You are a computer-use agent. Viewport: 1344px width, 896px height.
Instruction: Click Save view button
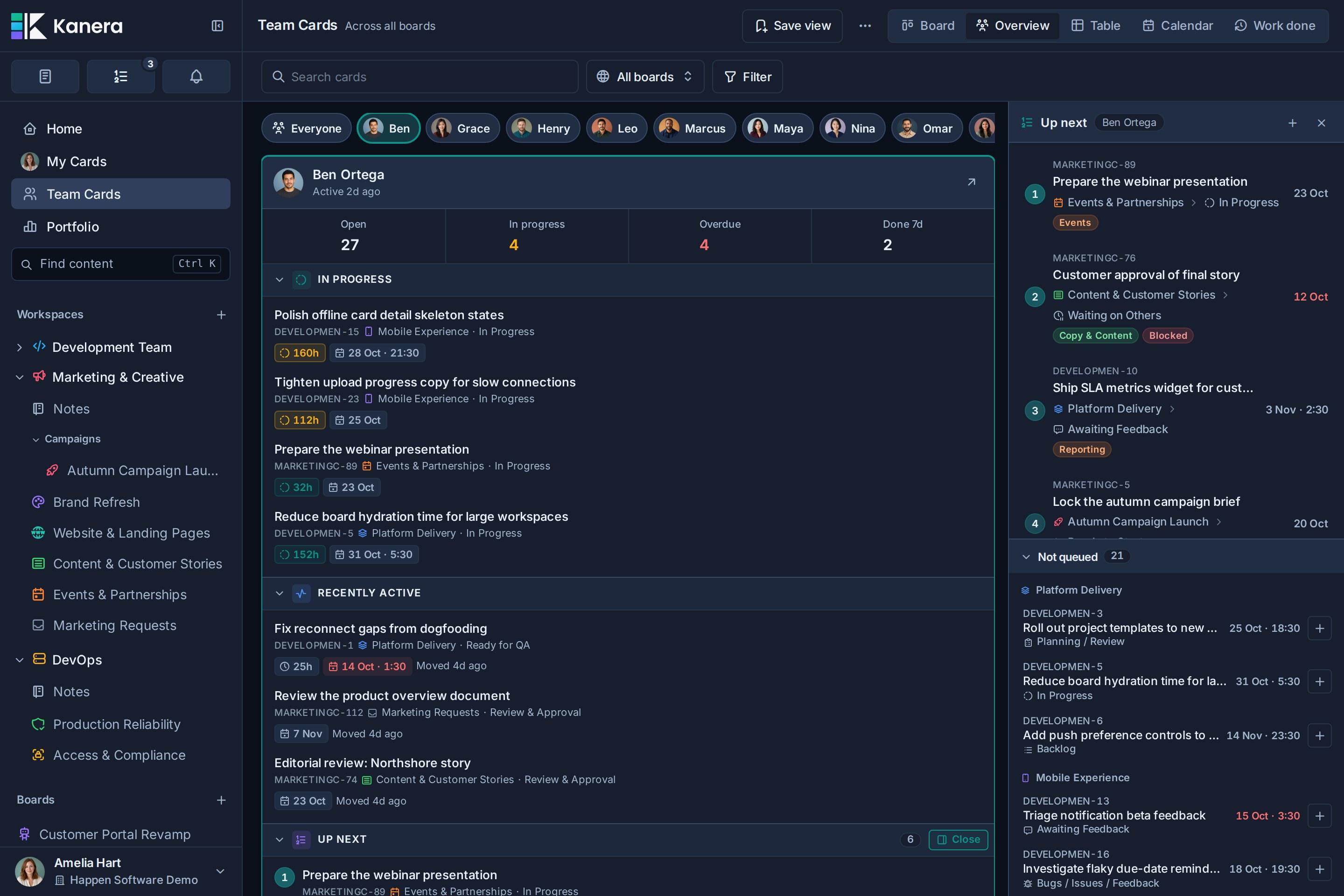792,26
